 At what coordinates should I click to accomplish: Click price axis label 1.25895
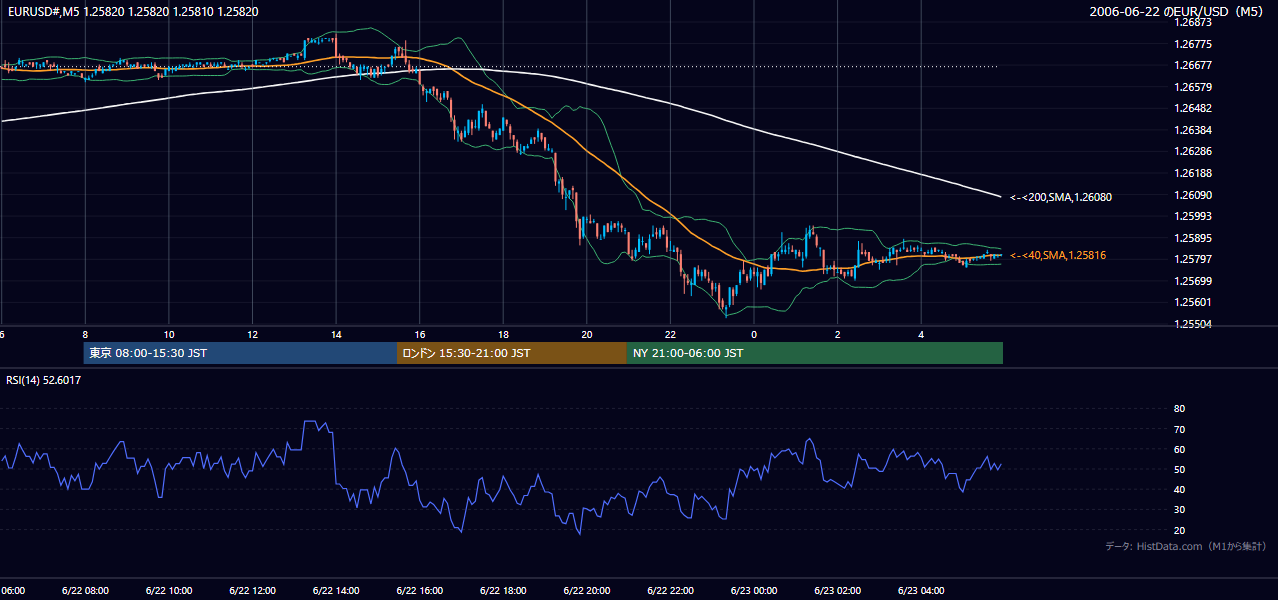coord(1194,238)
